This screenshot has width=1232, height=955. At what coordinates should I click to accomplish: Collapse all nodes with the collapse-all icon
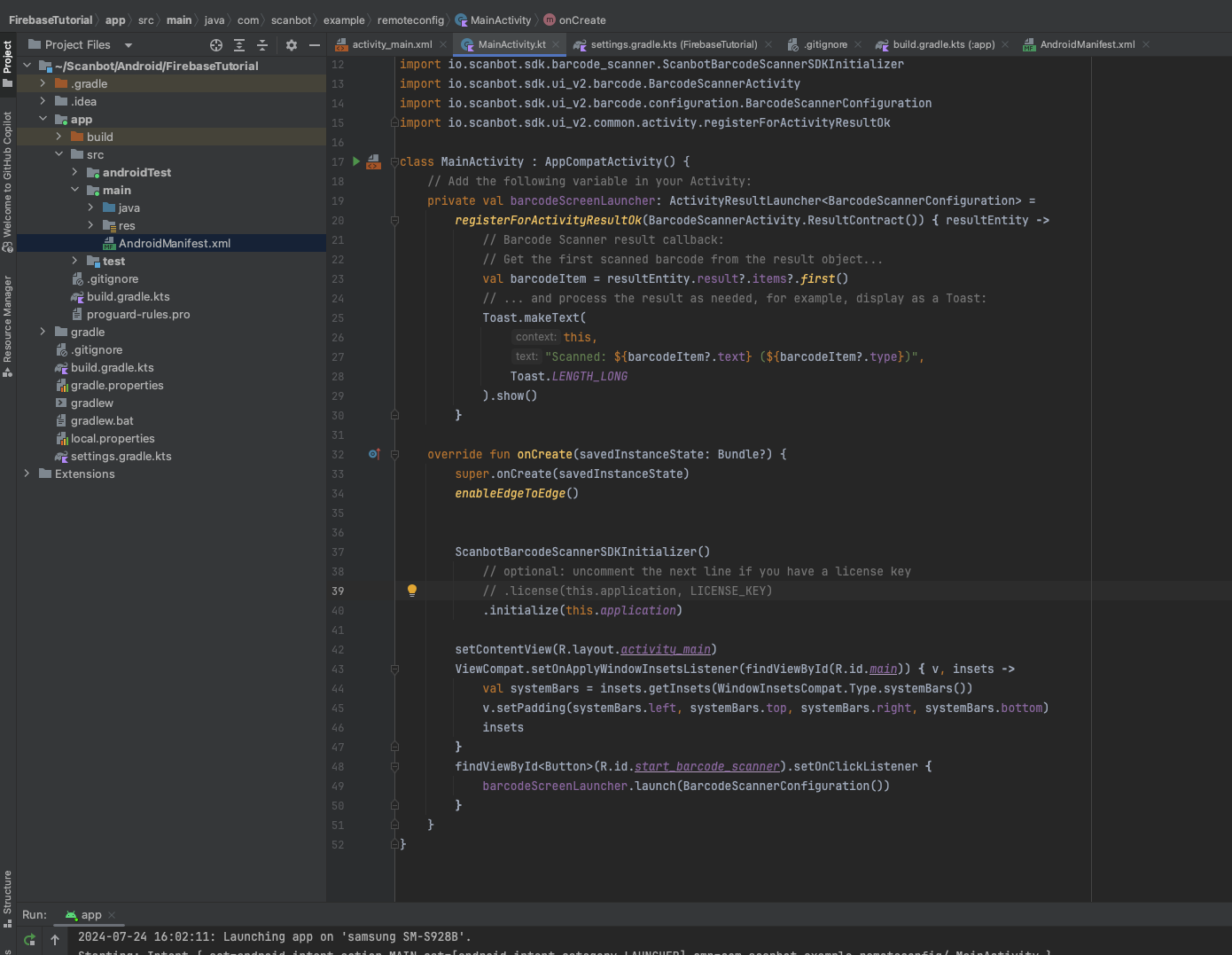[261, 44]
